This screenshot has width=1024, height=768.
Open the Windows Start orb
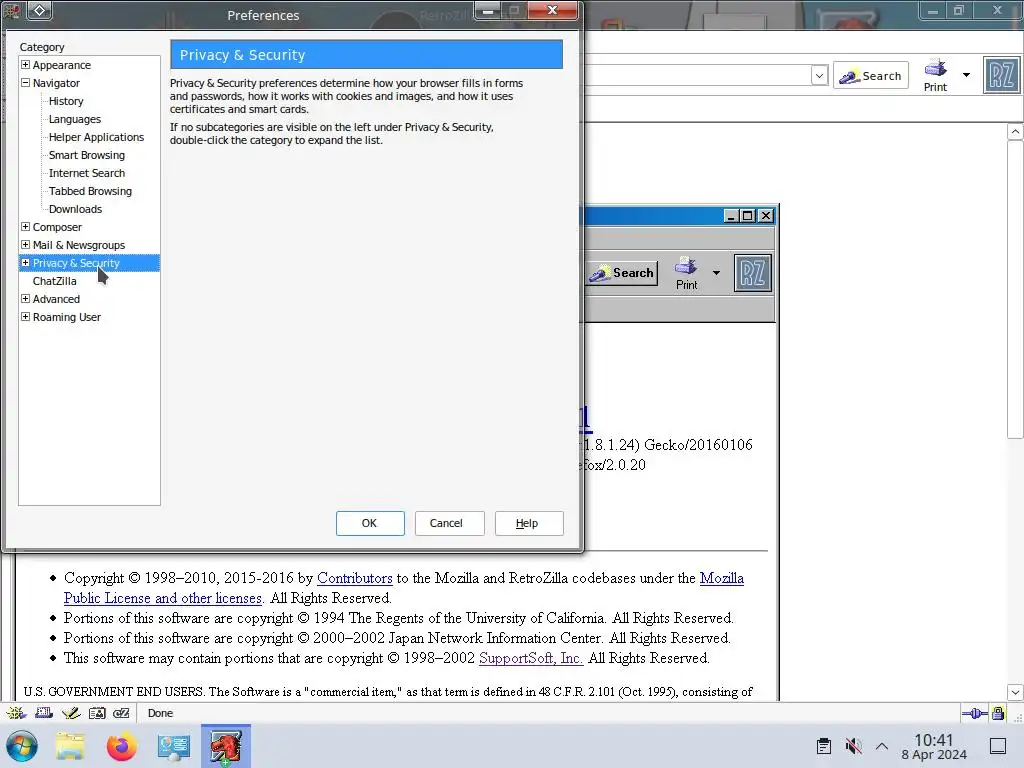point(22,746)
